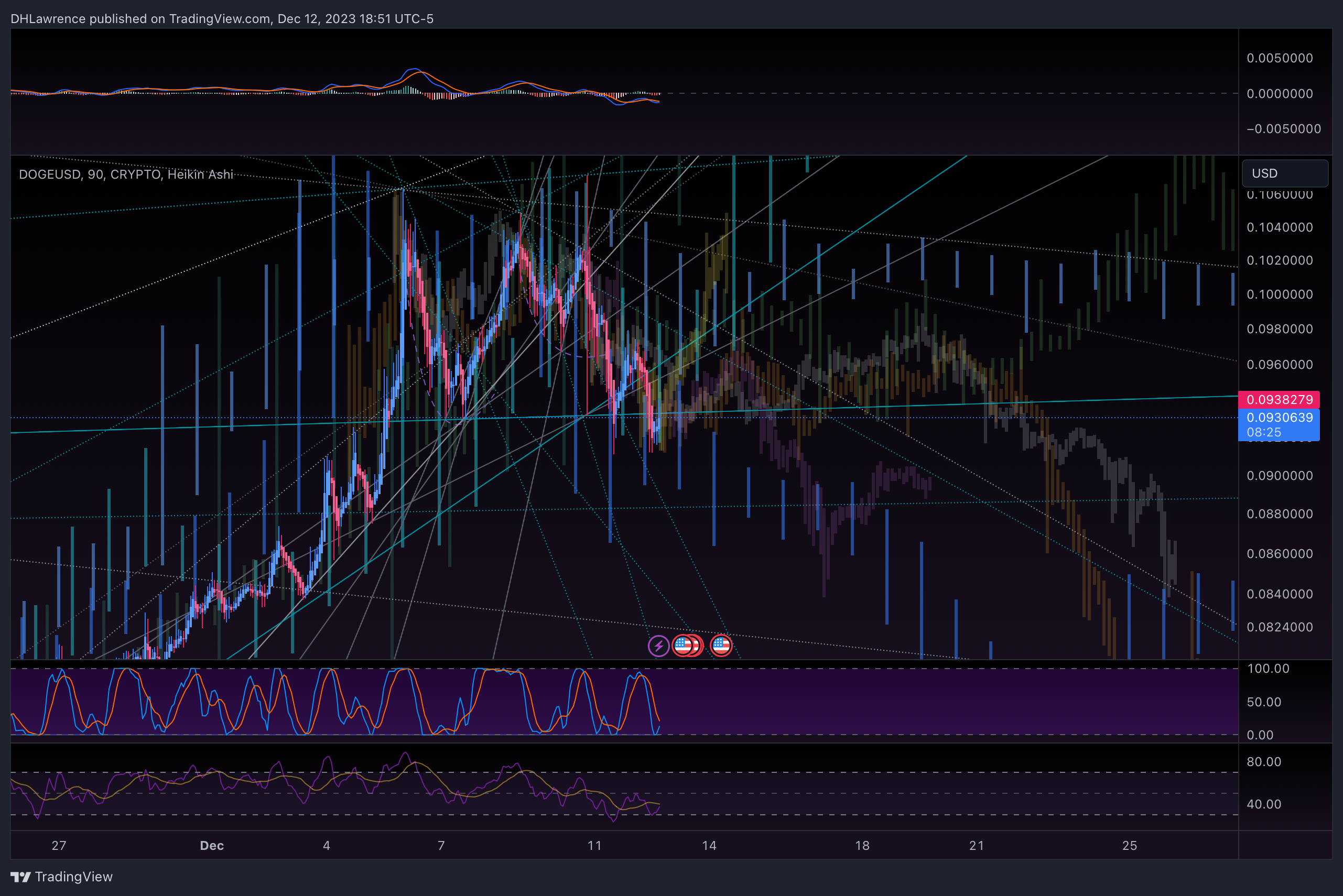Image resolution: width=1343 pixels, height=896 pixels.
Task: Click the 0.00 stochastic scale label
Action: [x=1260, y=736]
